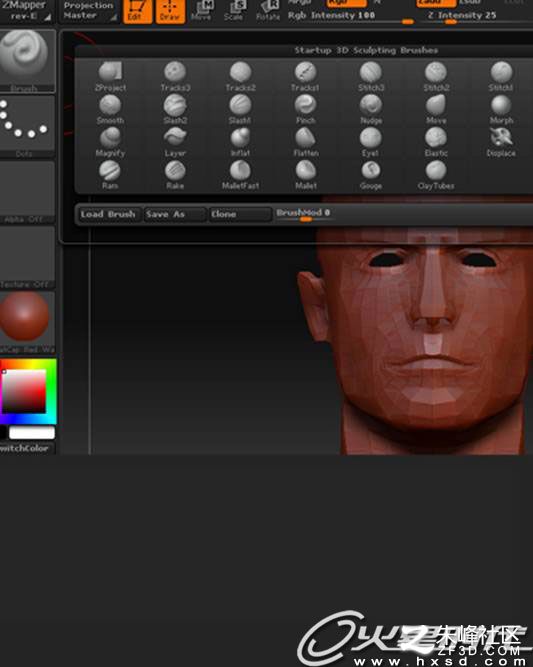Choose the ClayTubes brush

[x=436, y=174]
